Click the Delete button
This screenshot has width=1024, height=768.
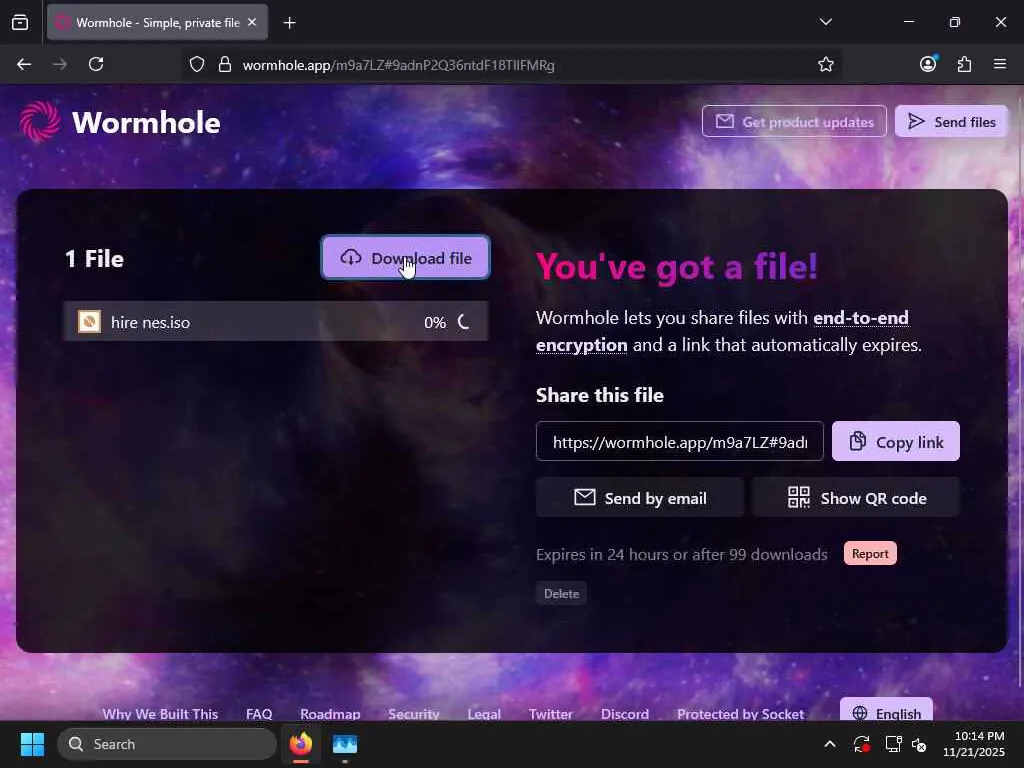point(561,593)
